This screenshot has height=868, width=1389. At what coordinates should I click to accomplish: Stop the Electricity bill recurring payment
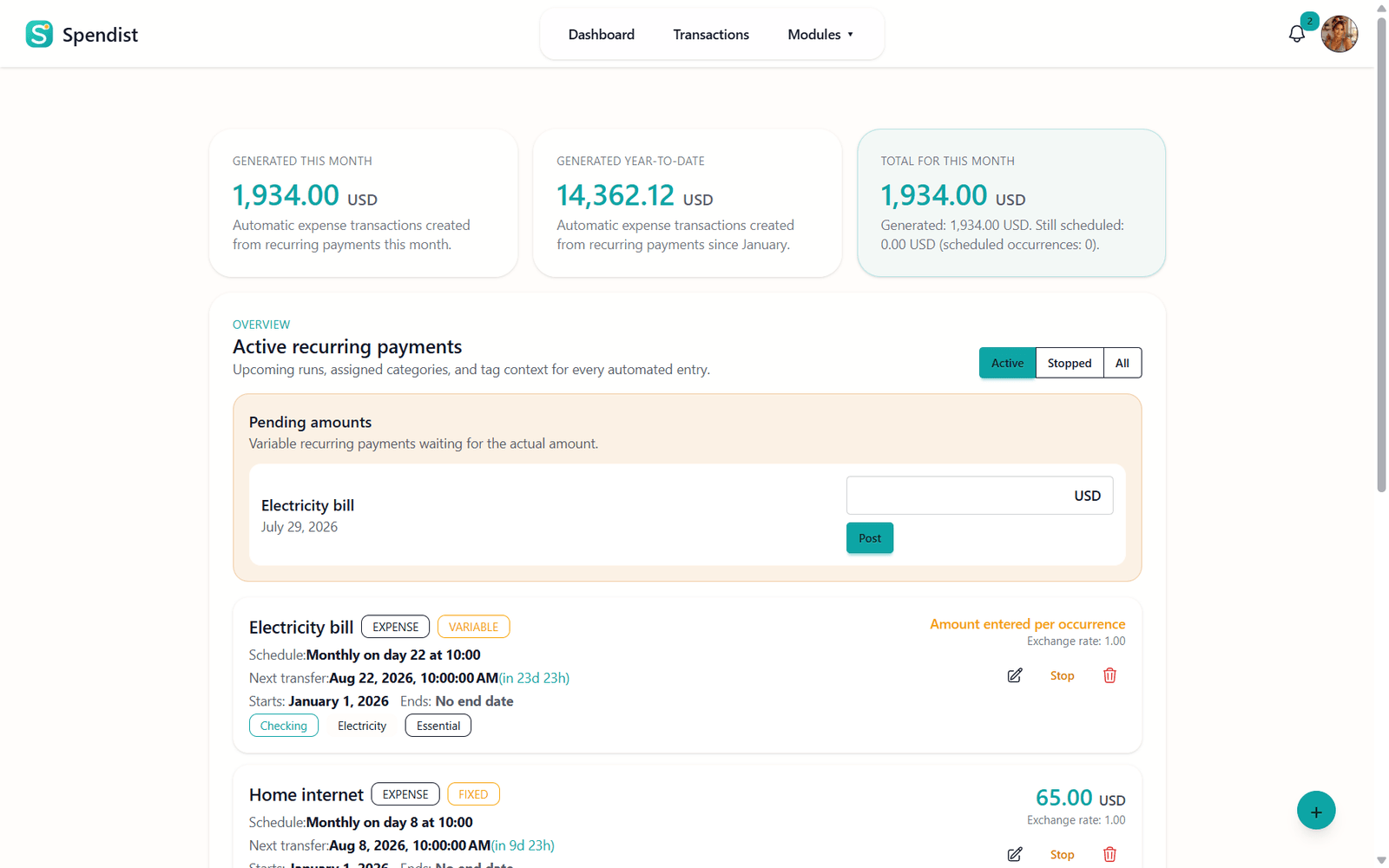pyautogui.click(x=1062, y=675)
